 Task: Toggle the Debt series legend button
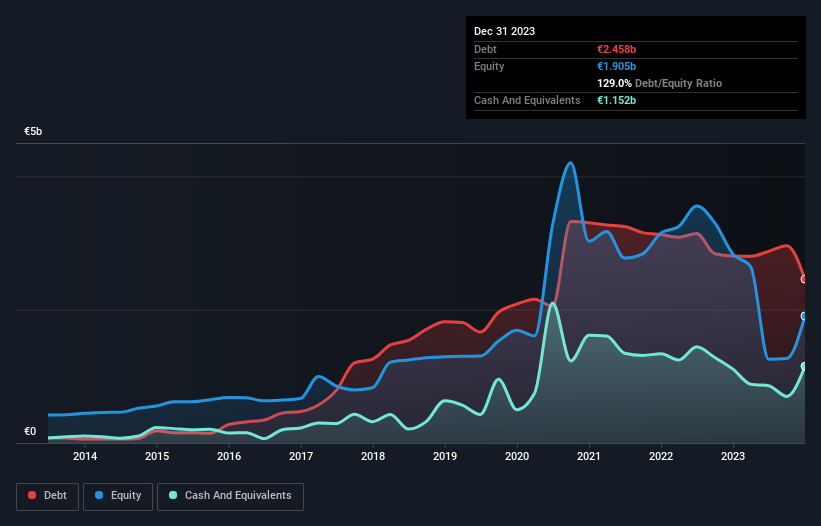(48, 496)
